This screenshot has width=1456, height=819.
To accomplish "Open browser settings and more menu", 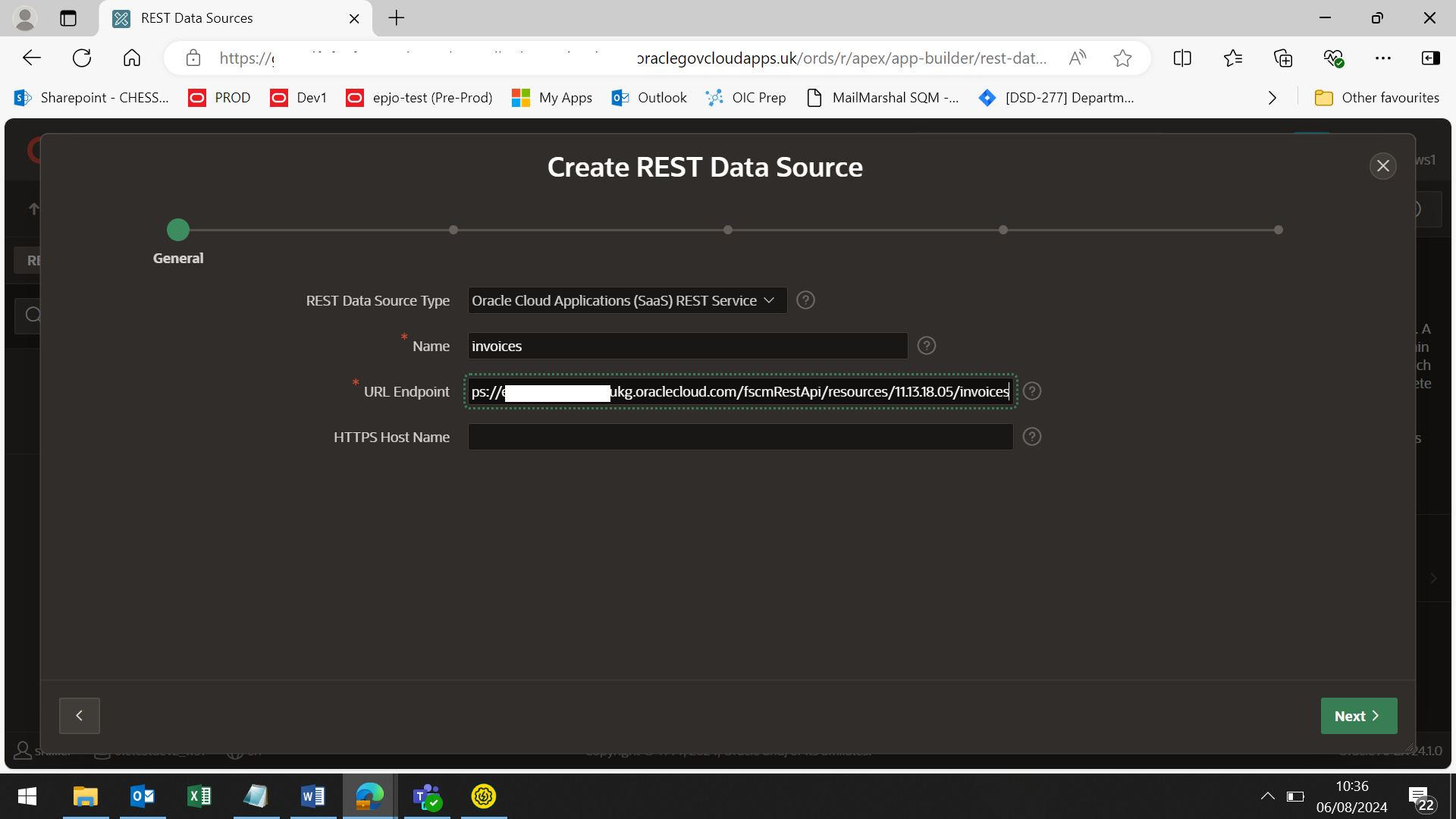I will [x=1383, y=58].
